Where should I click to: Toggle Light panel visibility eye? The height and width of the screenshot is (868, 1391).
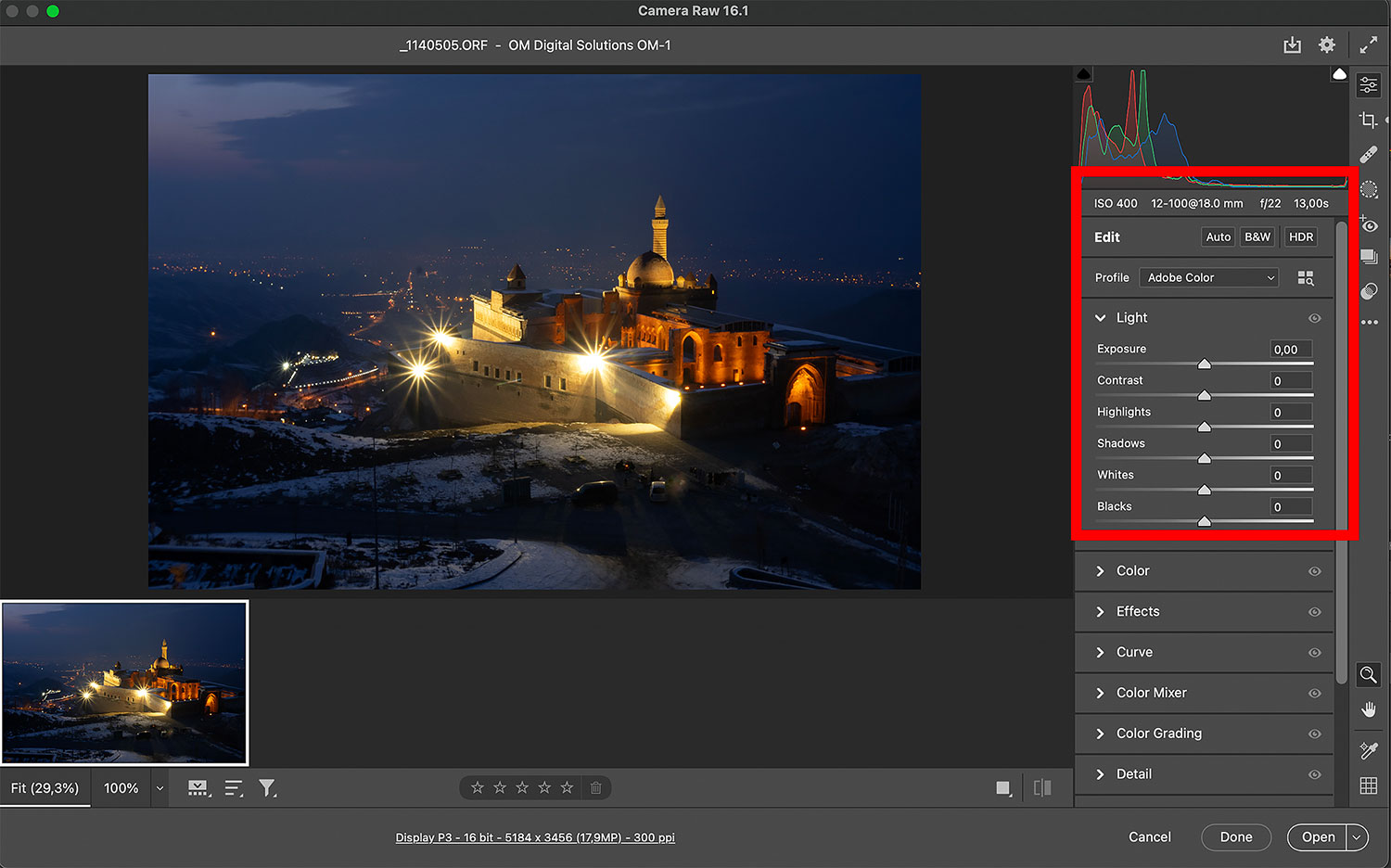pyautogui.click(x=1314, y=318)
